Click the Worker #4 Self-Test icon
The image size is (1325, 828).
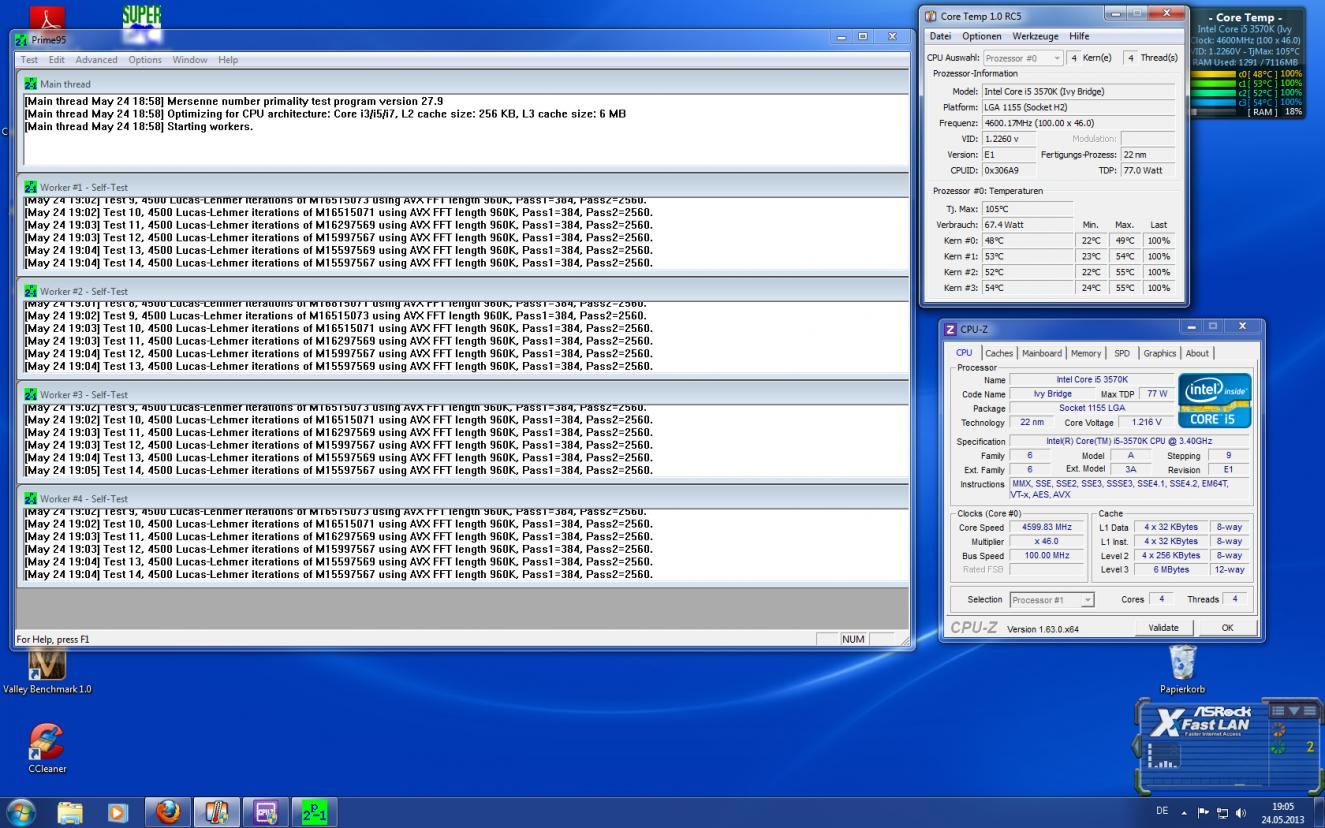[30, 498]
